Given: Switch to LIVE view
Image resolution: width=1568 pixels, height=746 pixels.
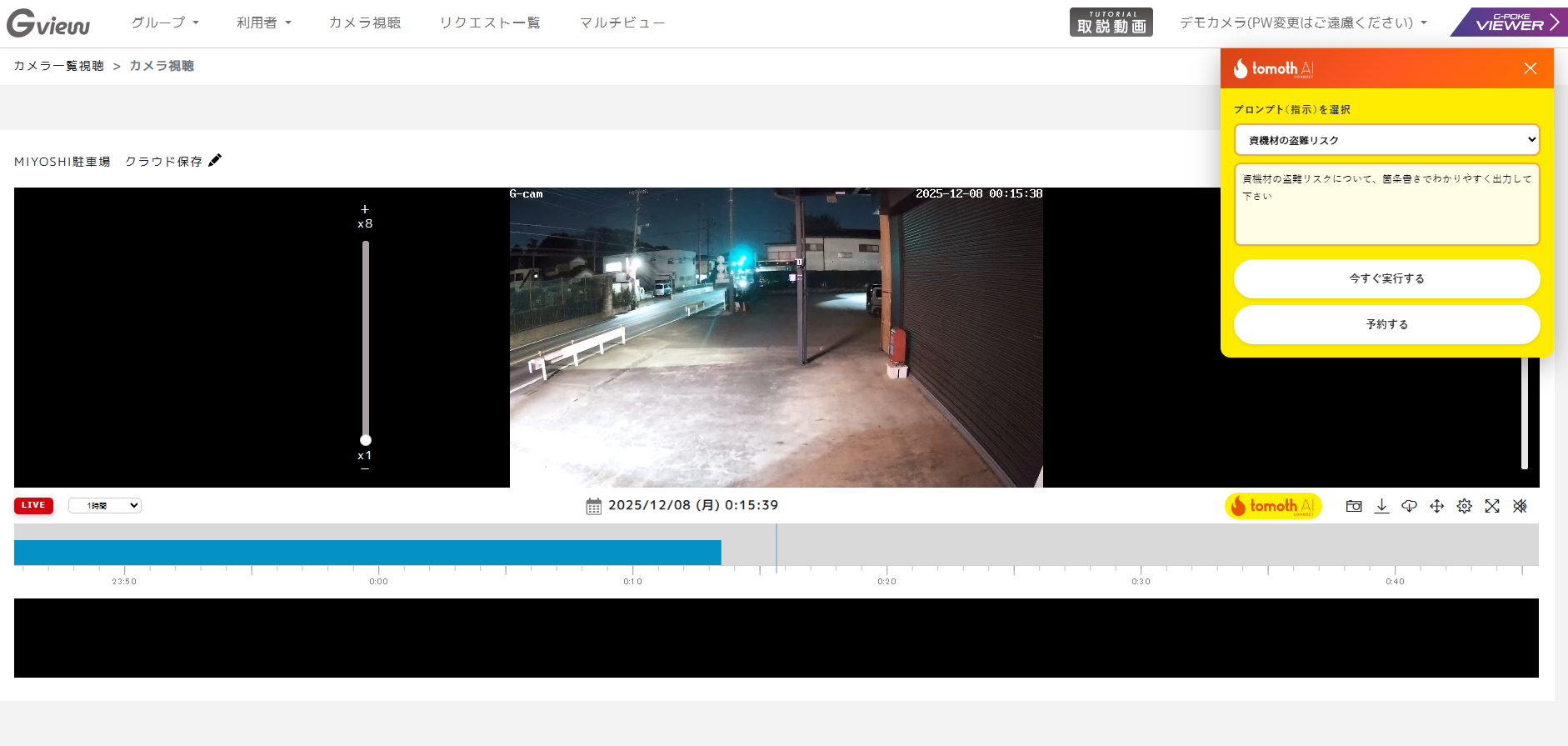Looking at the screenshot, I should (x=33, y=505).
